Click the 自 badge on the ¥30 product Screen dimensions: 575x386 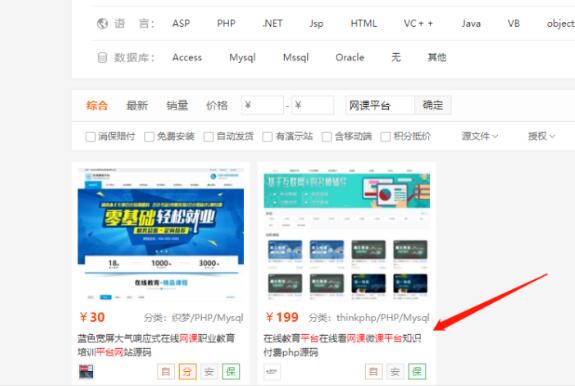166,372
